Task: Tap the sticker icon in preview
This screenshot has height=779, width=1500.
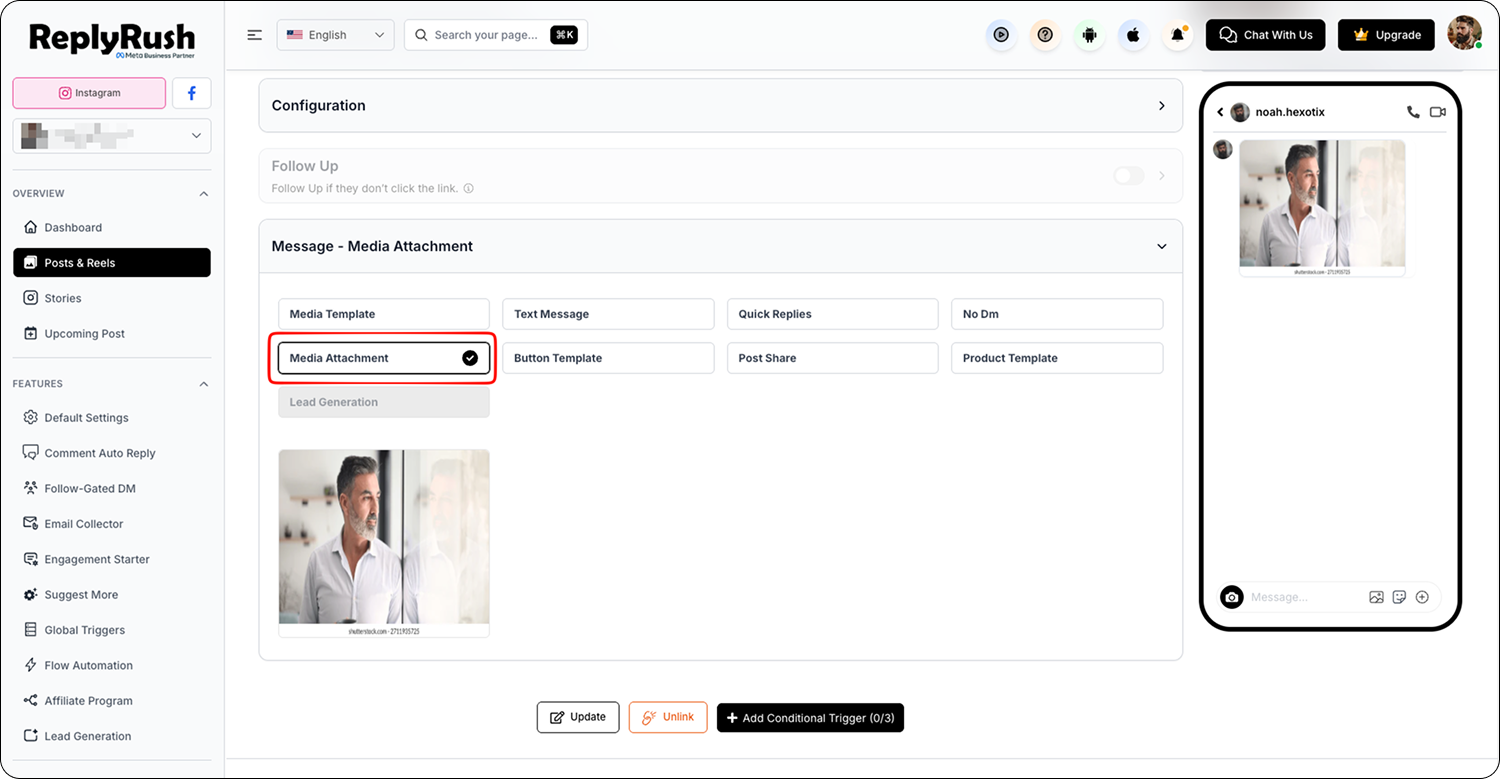Action: [1399, 597]
